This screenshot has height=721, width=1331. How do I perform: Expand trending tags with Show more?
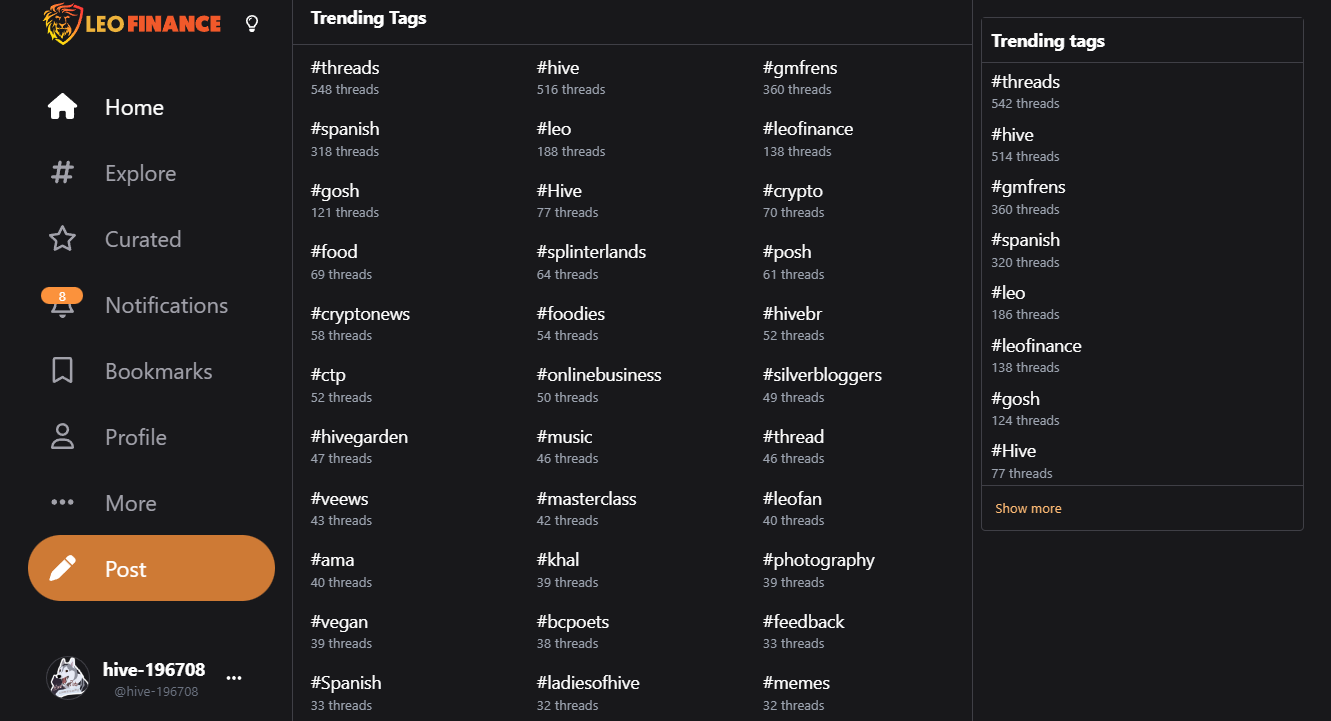pyautogui.click(x=1028, y=508)
